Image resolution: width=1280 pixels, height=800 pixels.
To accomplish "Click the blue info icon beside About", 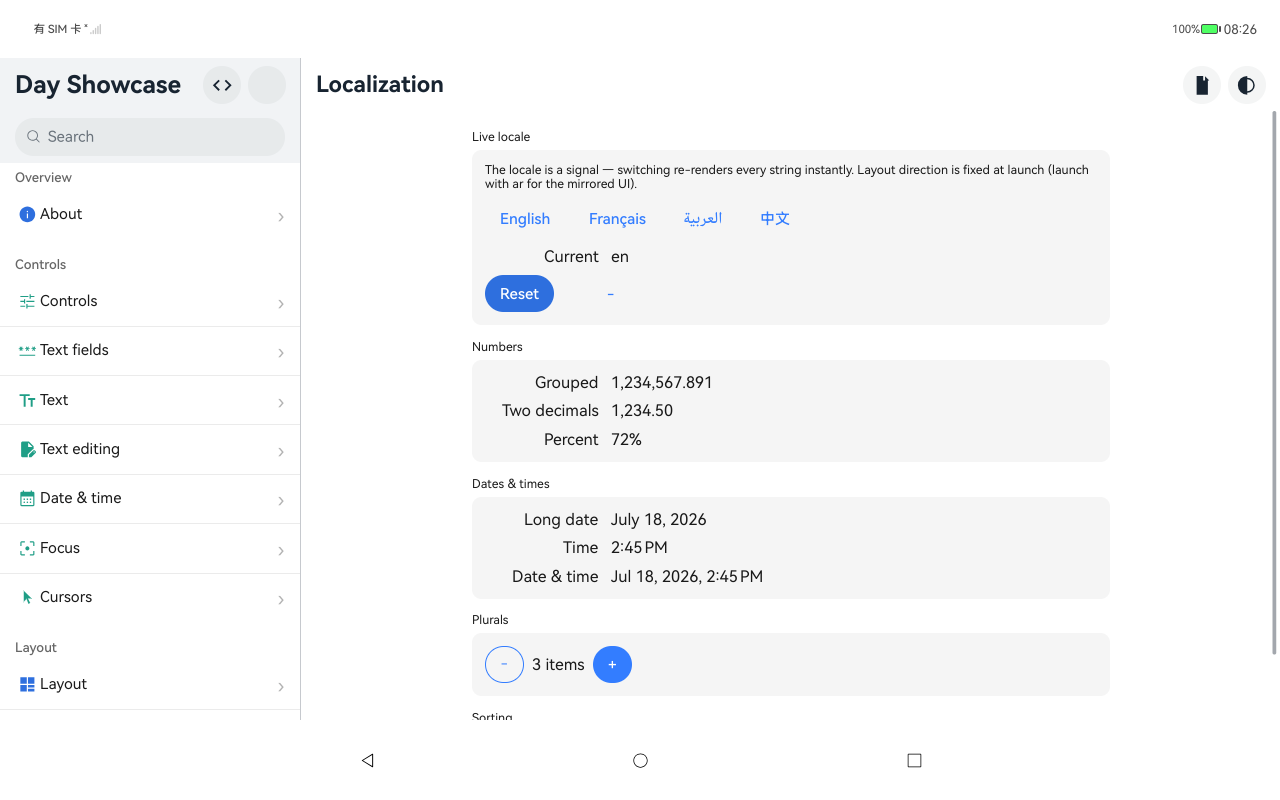I will [x=27, y=214].
